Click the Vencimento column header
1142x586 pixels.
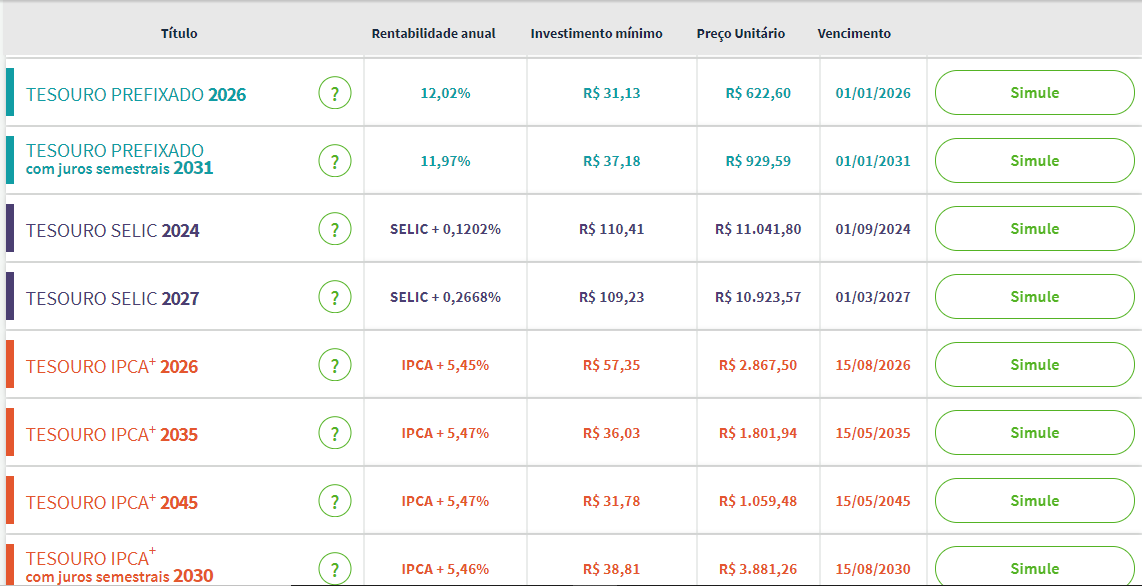tap(854, 33)
